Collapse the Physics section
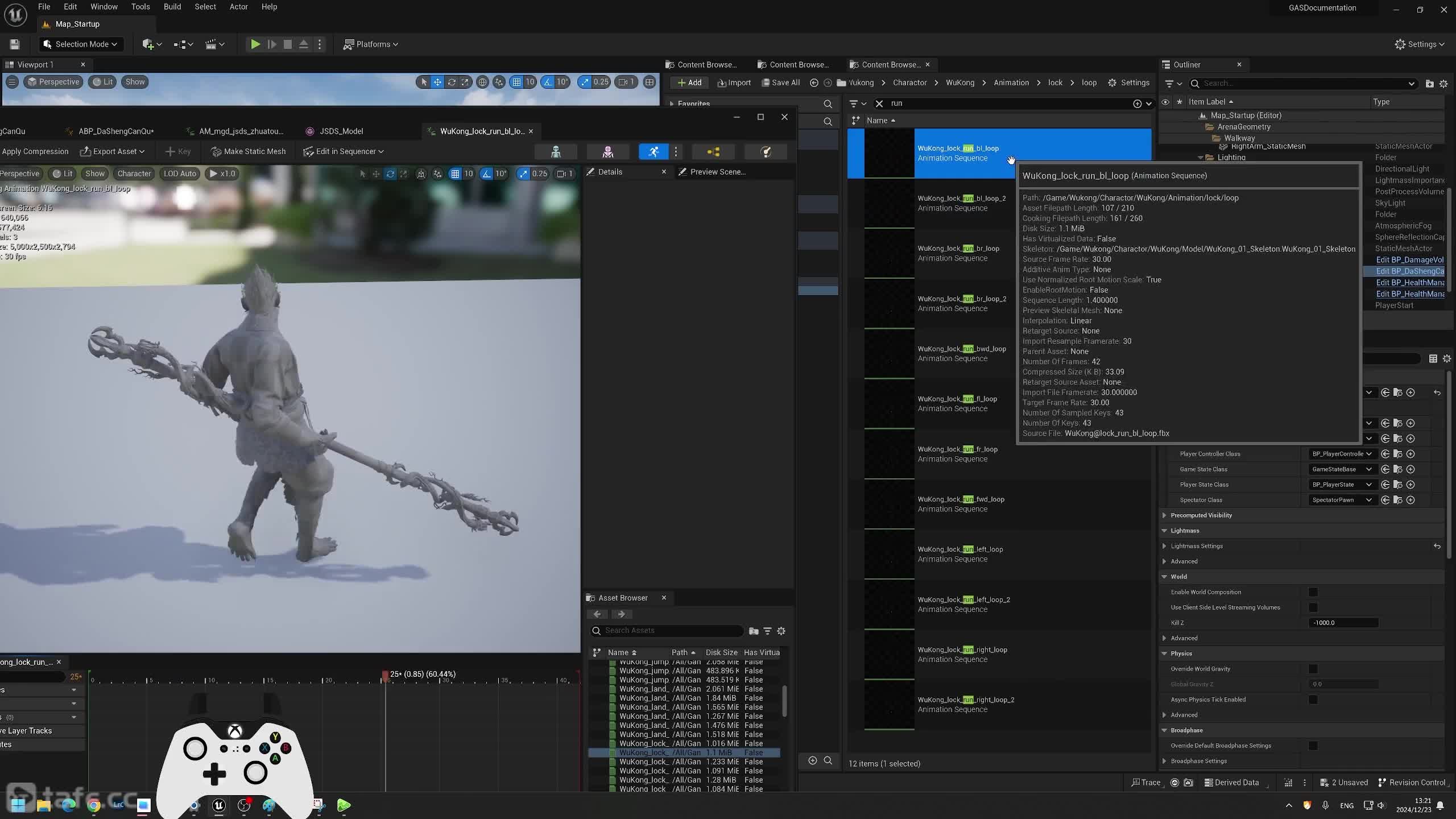Image resolution: width=1456 pixels, height=819 pixels. click(1164, 653)
